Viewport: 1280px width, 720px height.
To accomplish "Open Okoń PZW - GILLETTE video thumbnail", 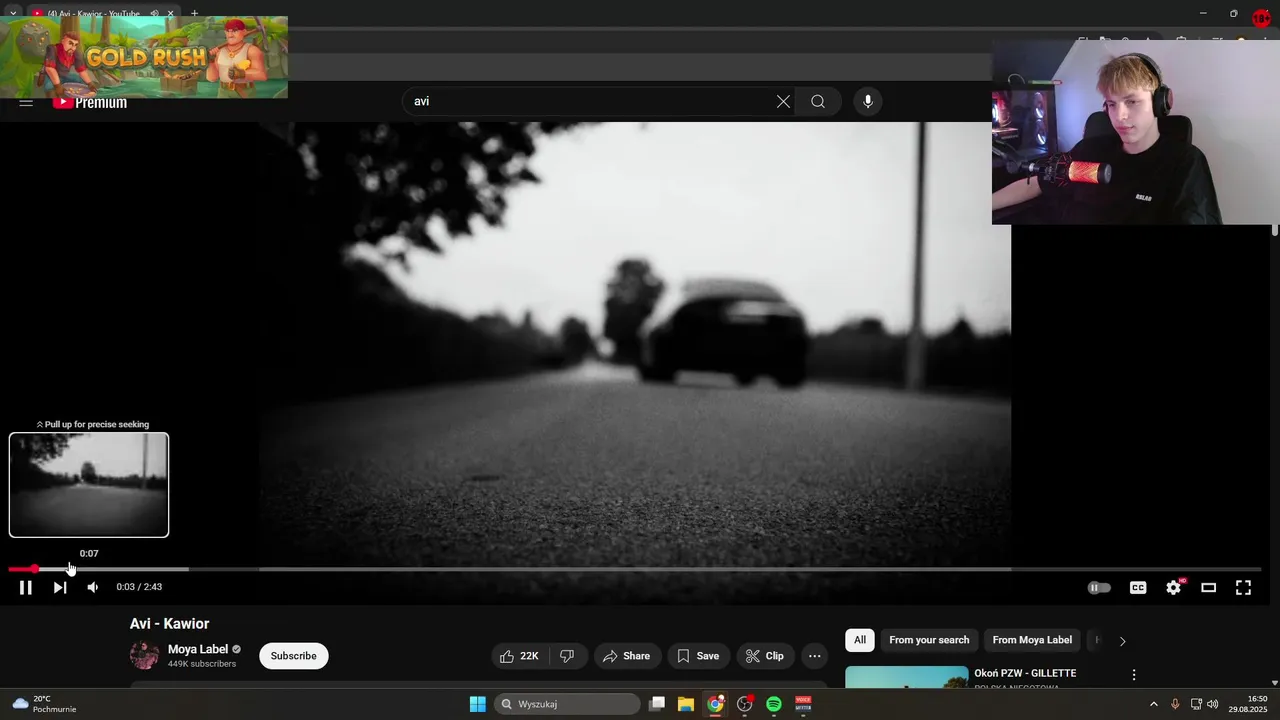I will coord(906,677).
